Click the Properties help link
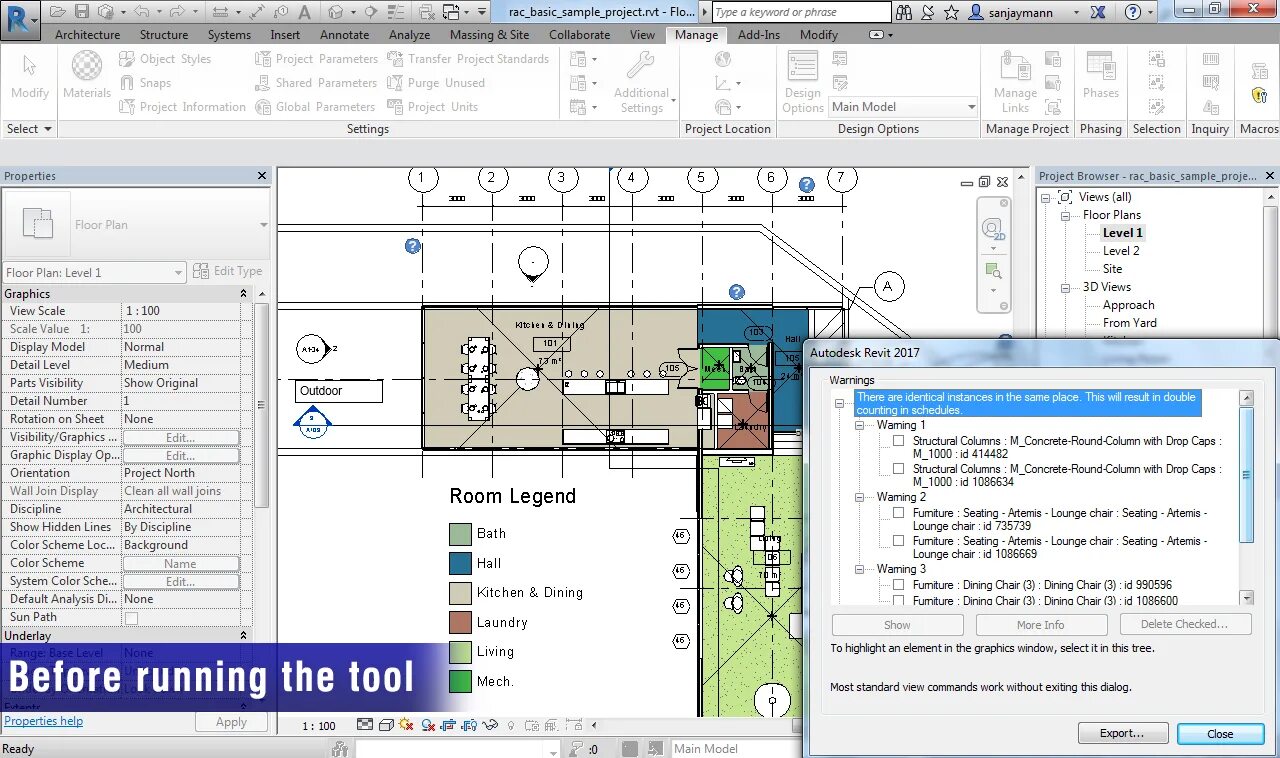 coord(43,721)
